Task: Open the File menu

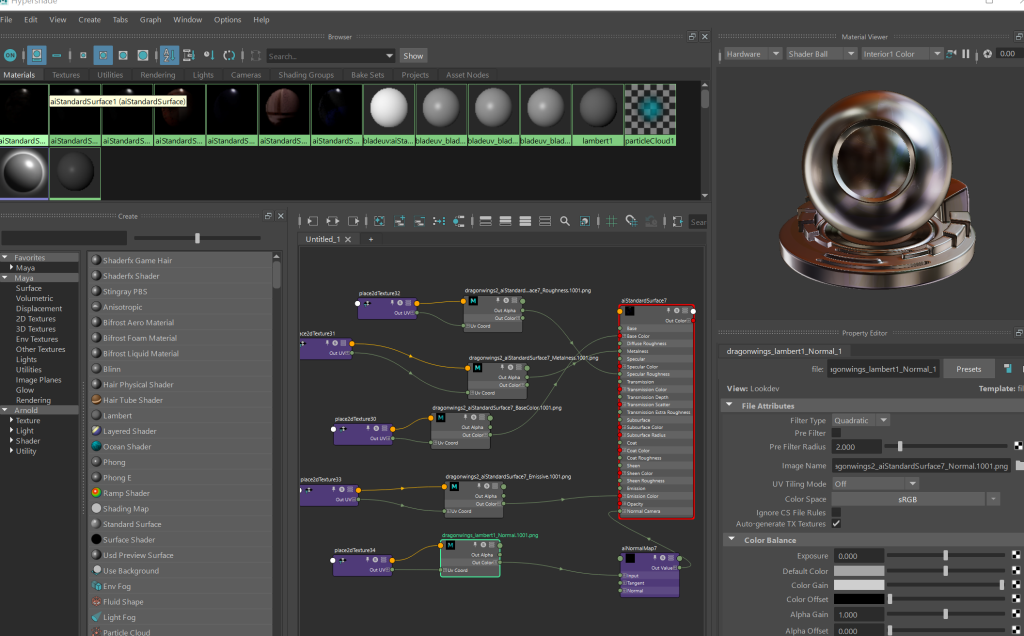Action: click(7, 20)
